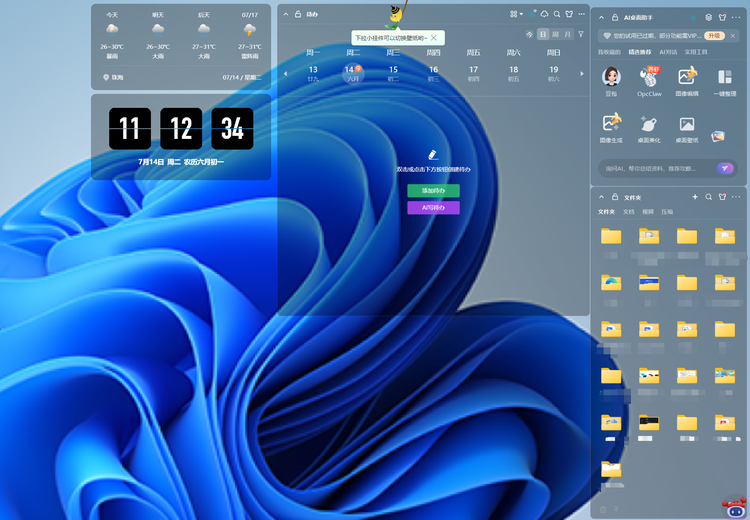Click the red robot mascot icon
The width and height of the screenshot is (750, 520).
(735, 509)
